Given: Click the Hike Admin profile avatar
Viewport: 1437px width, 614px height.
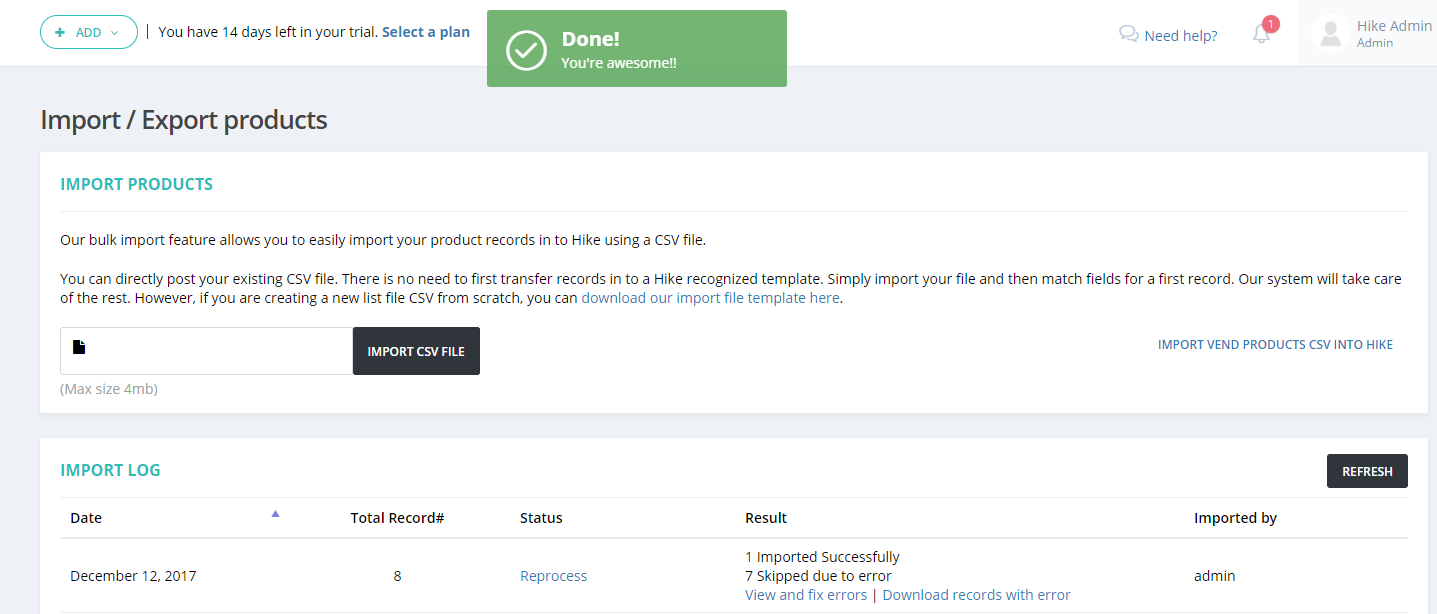Looking at the screenshot, I should [1330, 34].
